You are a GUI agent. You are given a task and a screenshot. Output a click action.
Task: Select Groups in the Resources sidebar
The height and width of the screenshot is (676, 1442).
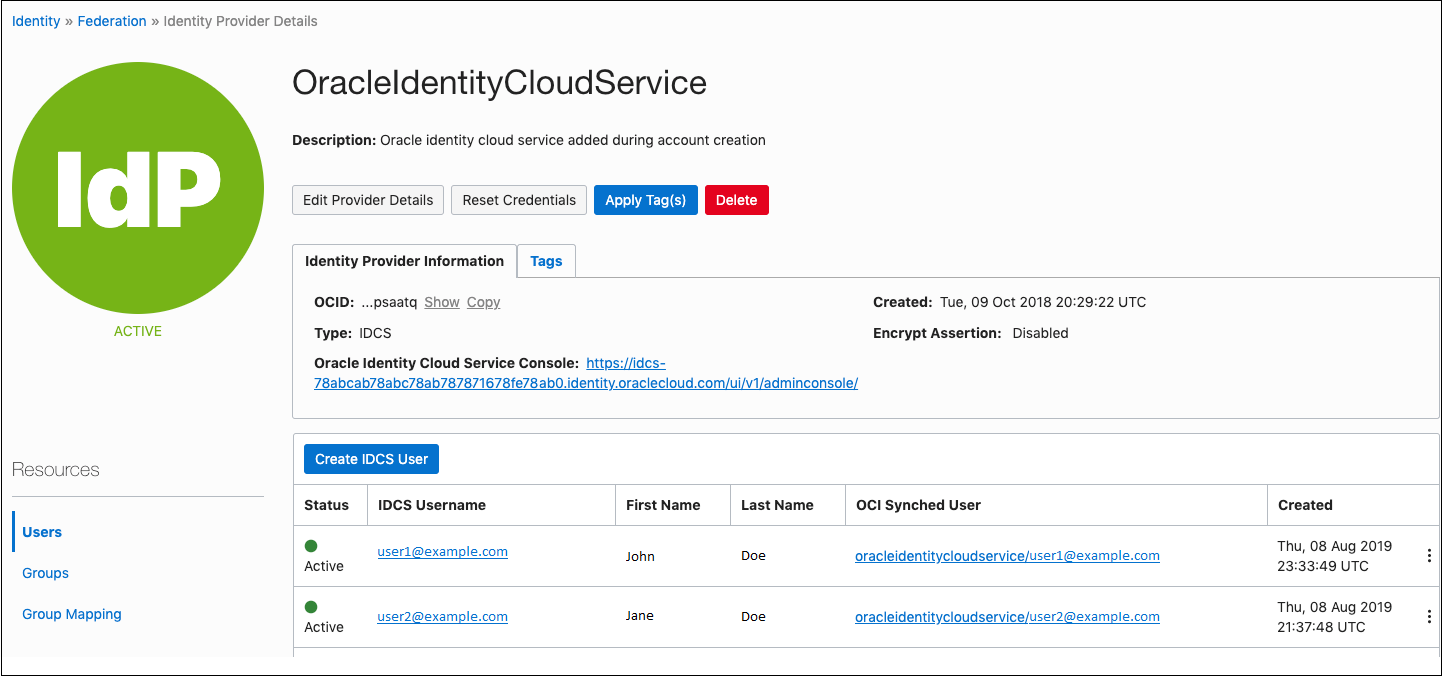[45, 572]
